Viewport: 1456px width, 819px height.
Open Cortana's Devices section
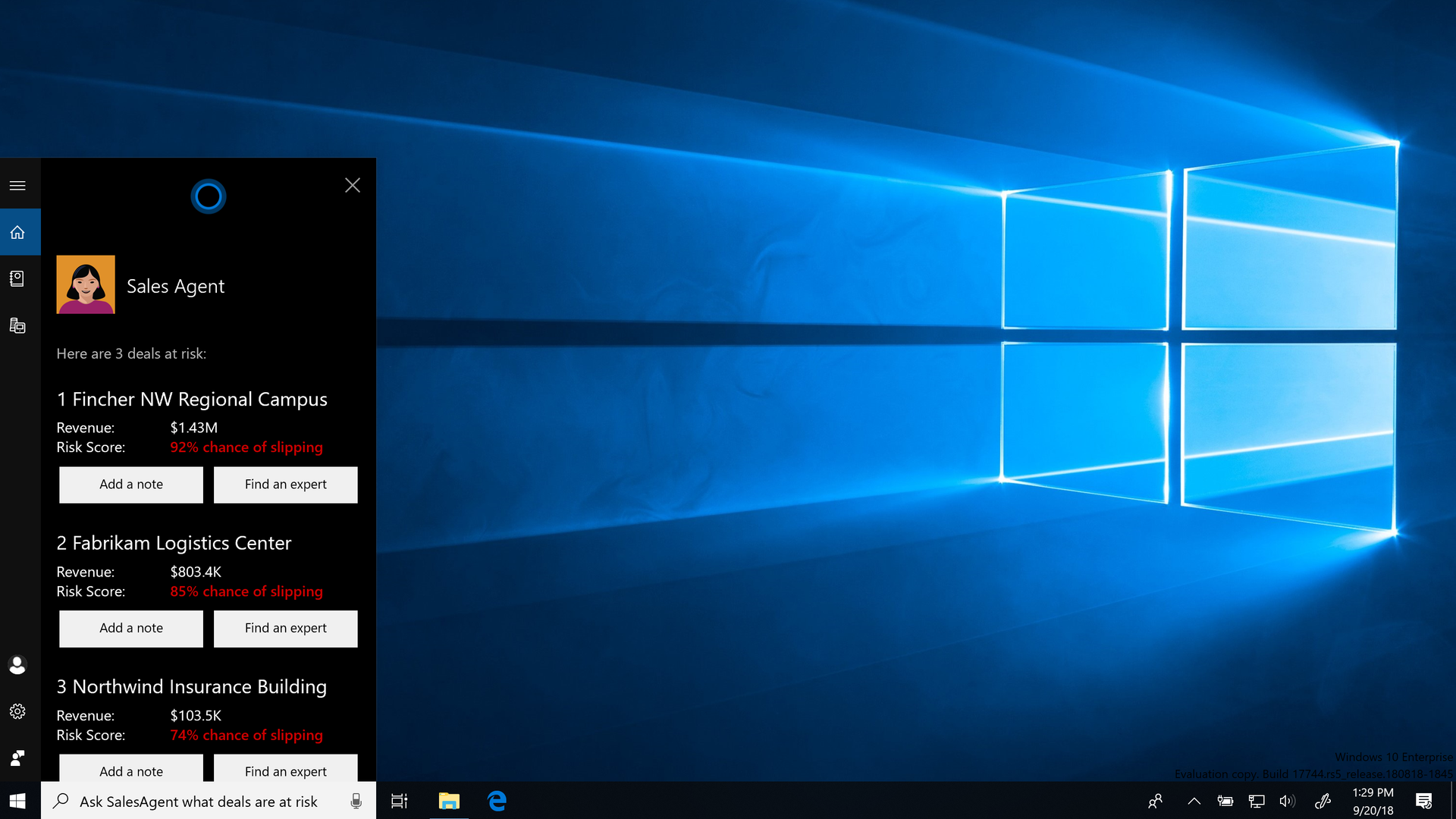point(20,325)
